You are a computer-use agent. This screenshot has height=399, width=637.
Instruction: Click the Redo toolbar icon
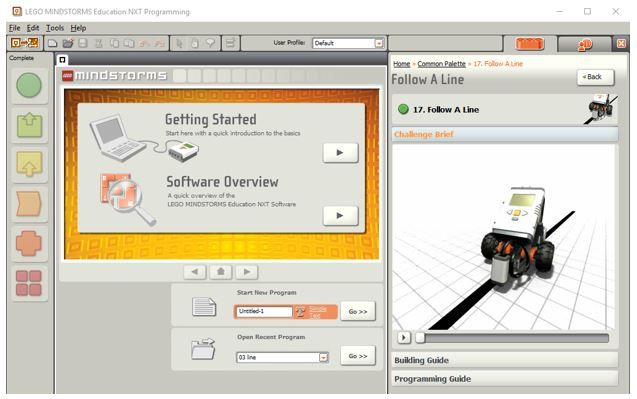point(159,43)
